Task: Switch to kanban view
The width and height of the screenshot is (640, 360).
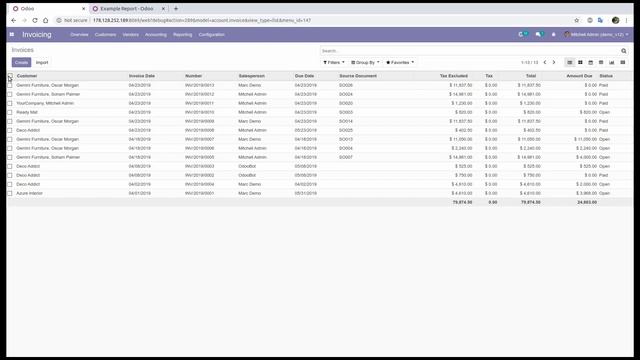Action: tap(580, 62)
